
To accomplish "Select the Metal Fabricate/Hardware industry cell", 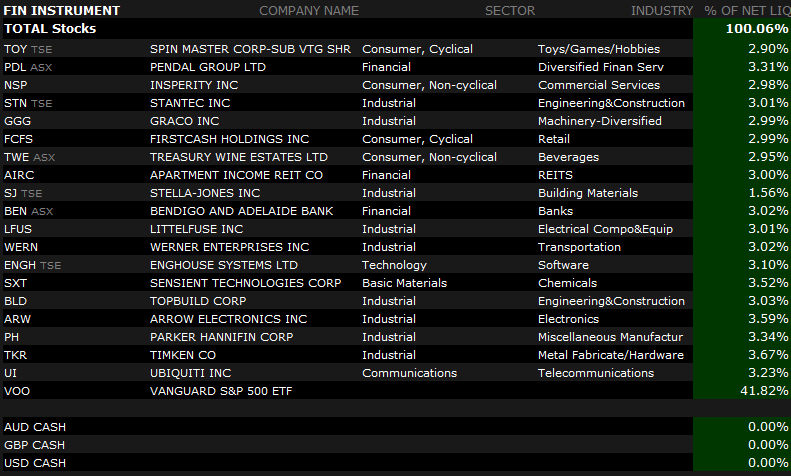I will 611,355.
